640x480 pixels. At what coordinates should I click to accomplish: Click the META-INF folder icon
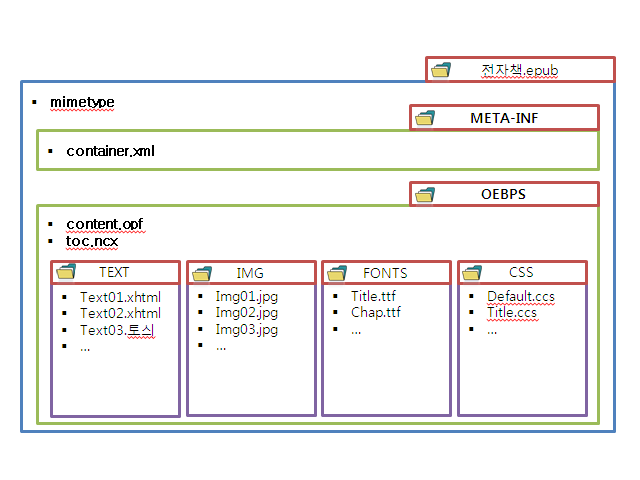[425, 118]
